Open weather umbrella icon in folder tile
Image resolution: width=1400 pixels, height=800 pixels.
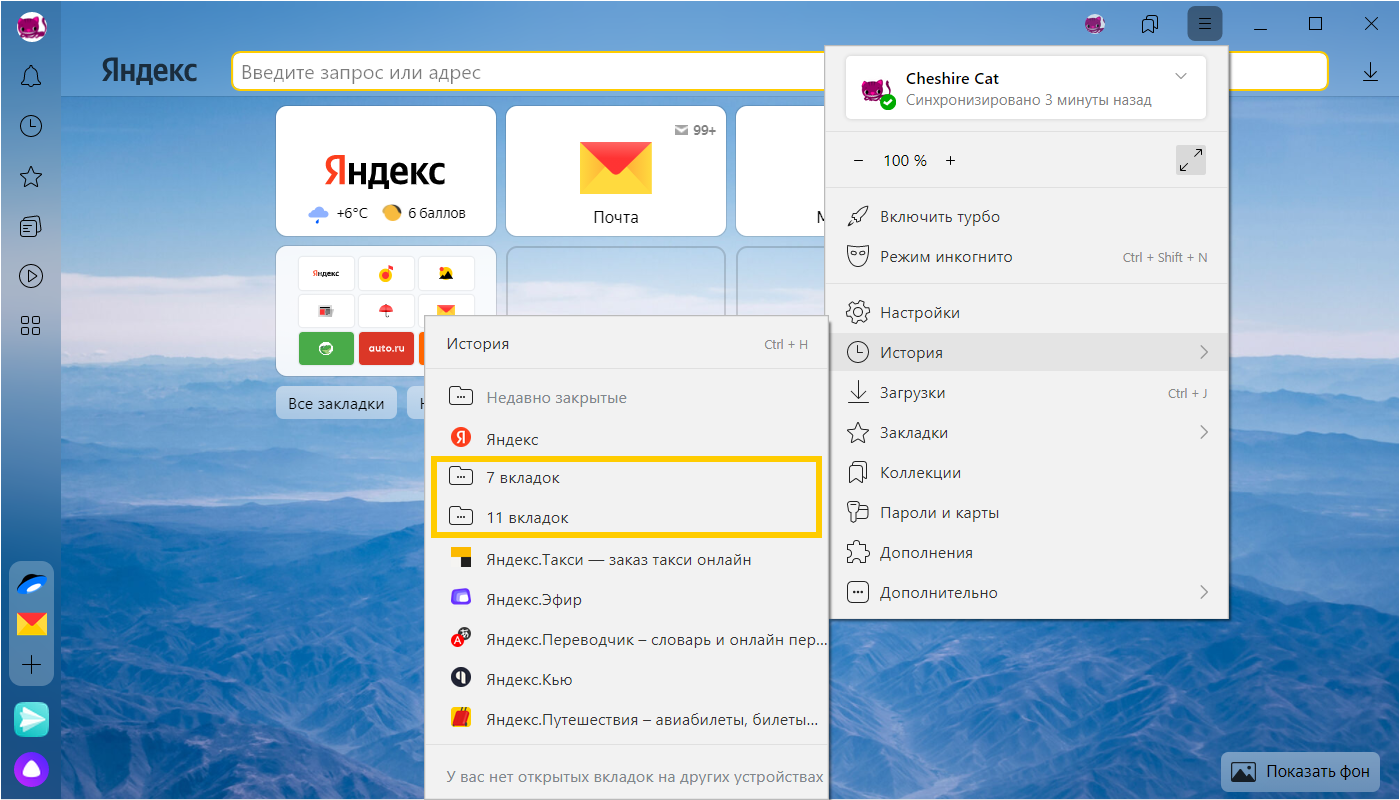click(x=386, y=311)
